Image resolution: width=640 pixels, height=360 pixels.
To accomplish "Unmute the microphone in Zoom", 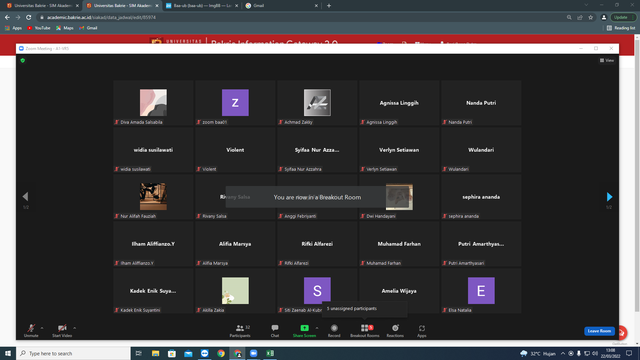I will [31, 330].
